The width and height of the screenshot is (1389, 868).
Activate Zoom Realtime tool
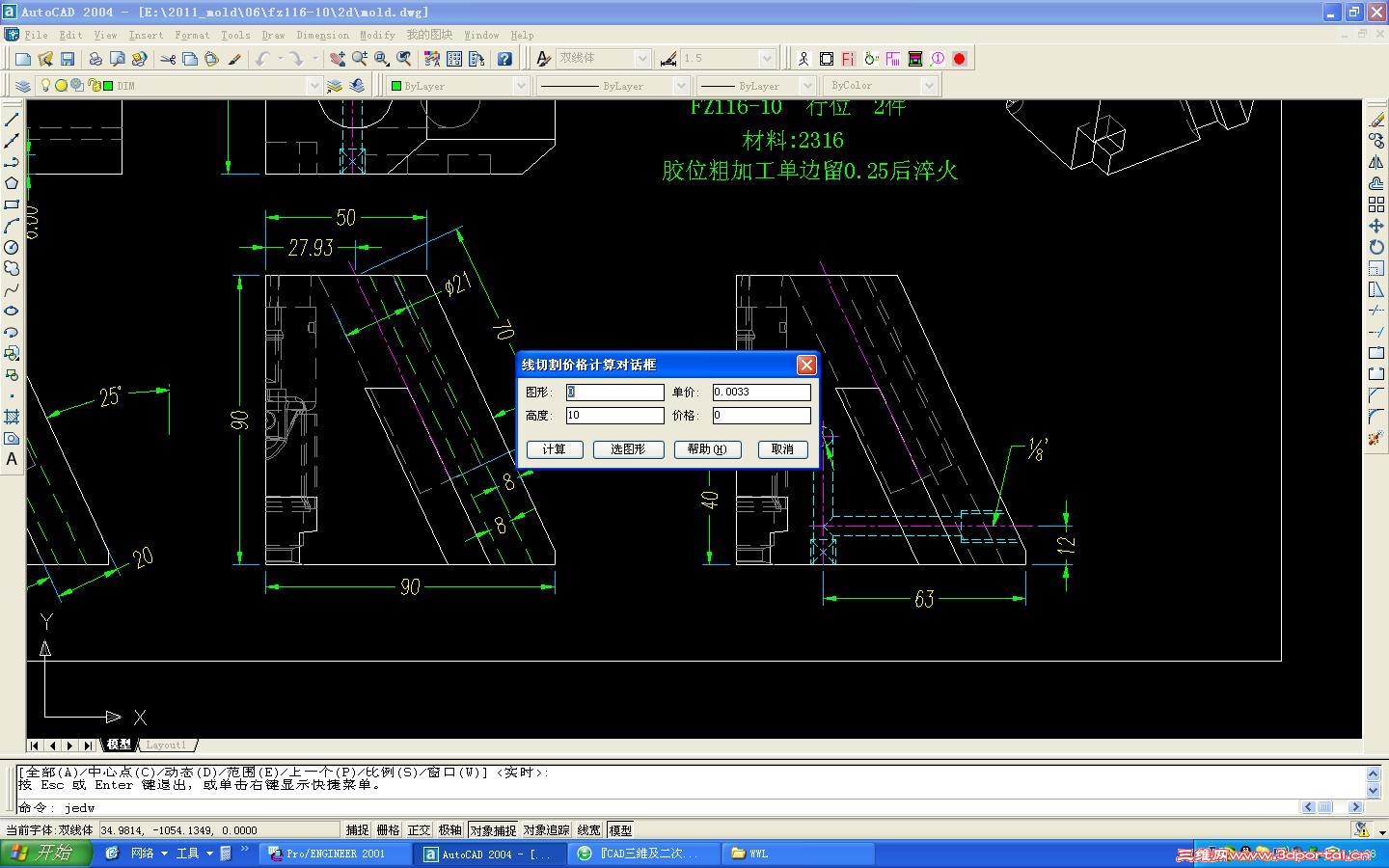[360, 59]
